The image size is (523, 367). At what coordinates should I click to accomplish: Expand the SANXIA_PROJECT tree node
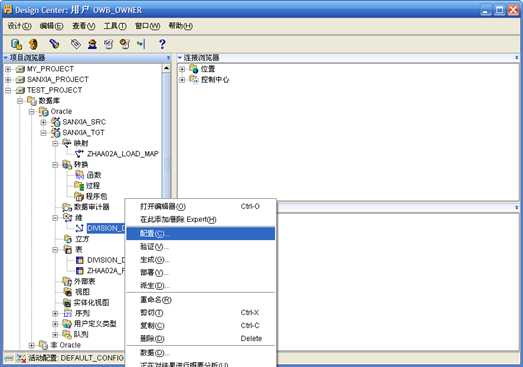pos(8,80)
